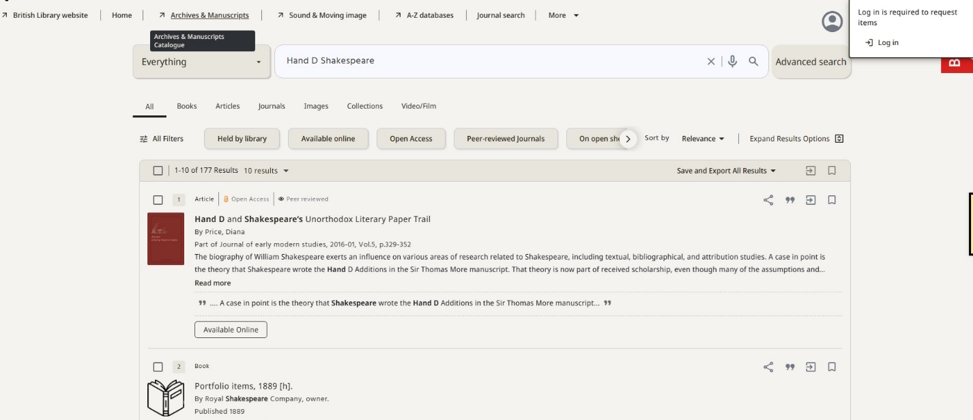Open Sound & Moving image link

[321, 15]
